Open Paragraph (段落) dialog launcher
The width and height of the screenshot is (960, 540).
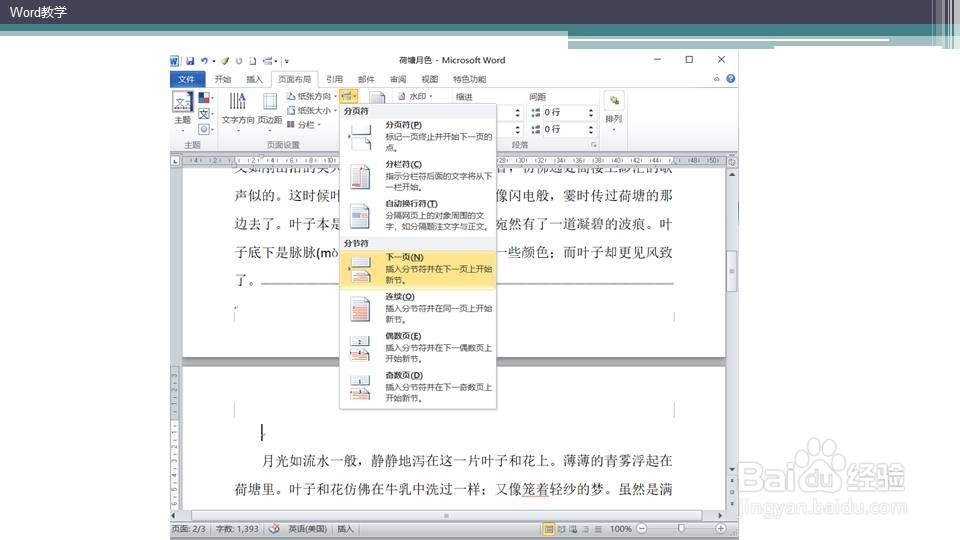(x=594, y=145)
